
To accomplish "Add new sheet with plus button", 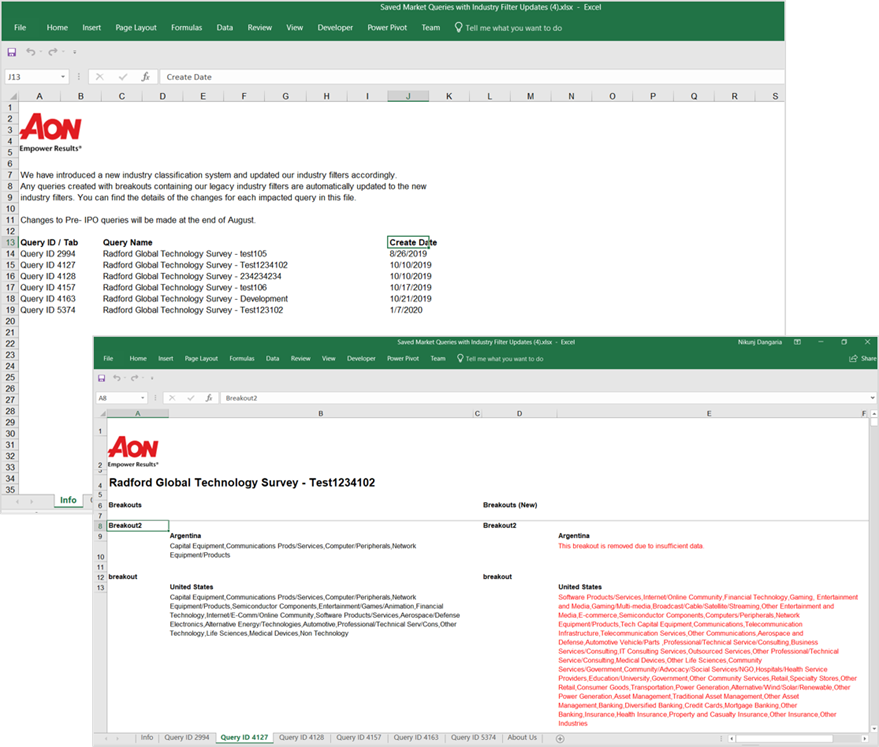I will click(559, 739).
